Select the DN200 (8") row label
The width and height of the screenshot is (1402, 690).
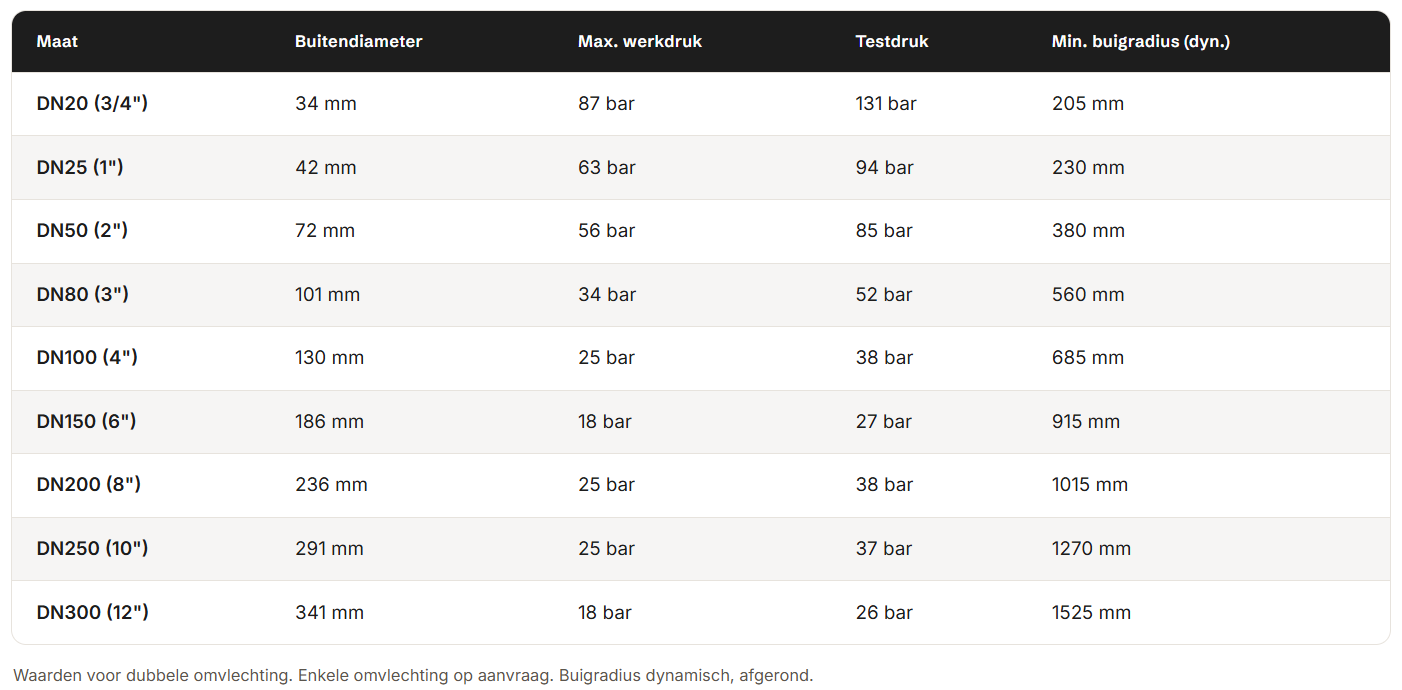[89, 485]
